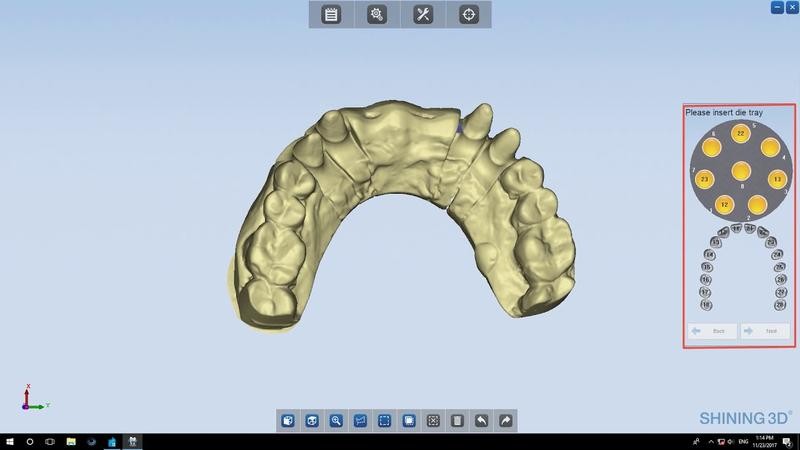
Task: Open the gear settings icon
Action: (377, 14)
